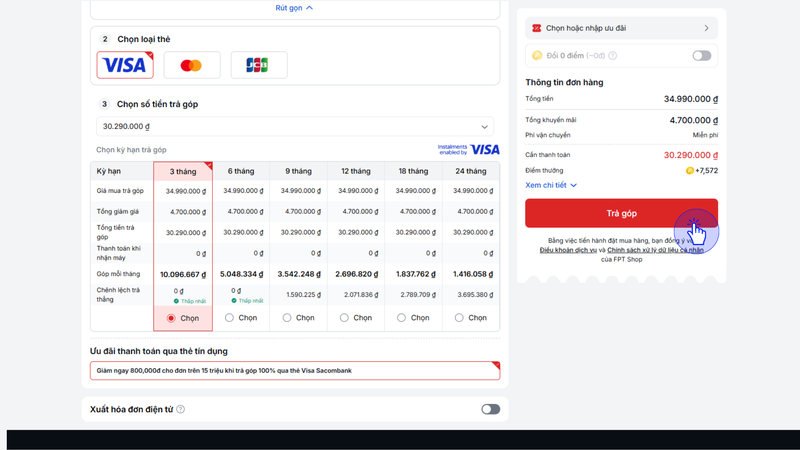Select the 12 tháng Chọn radio button

click(x=344, y=318)
